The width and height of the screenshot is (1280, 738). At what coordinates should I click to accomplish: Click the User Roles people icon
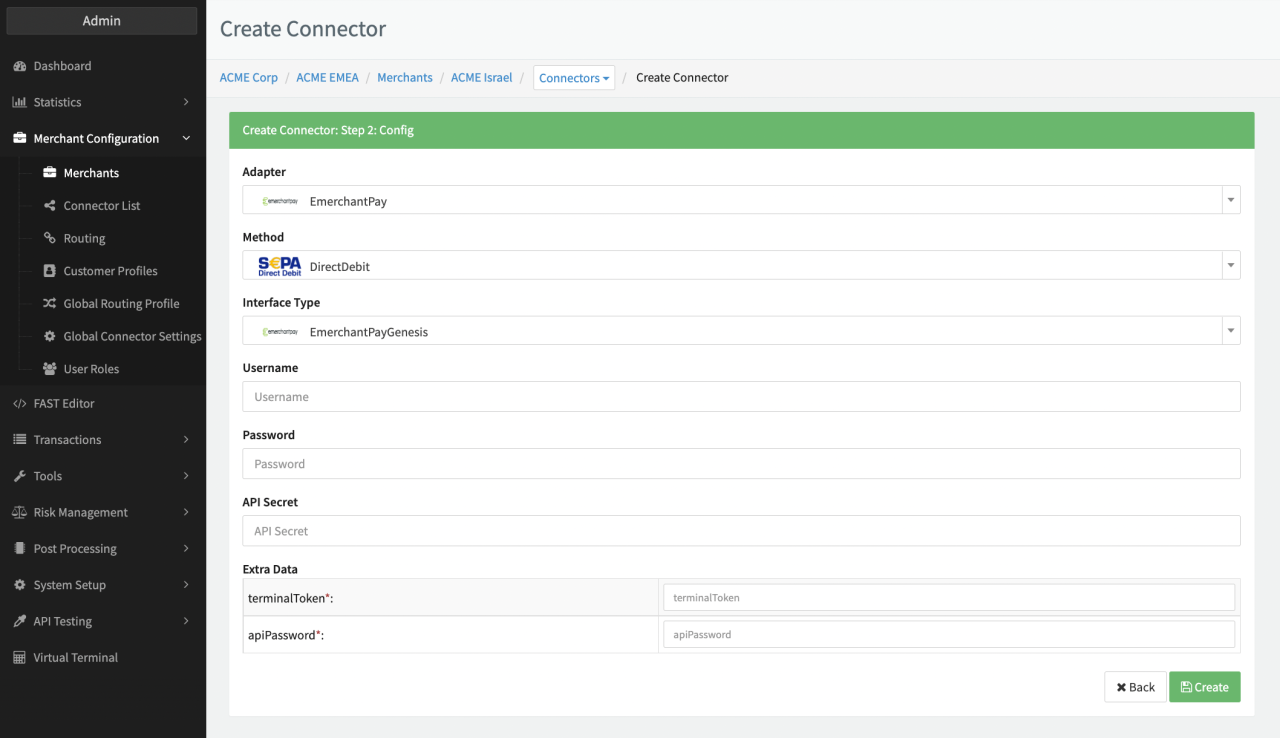50,369
